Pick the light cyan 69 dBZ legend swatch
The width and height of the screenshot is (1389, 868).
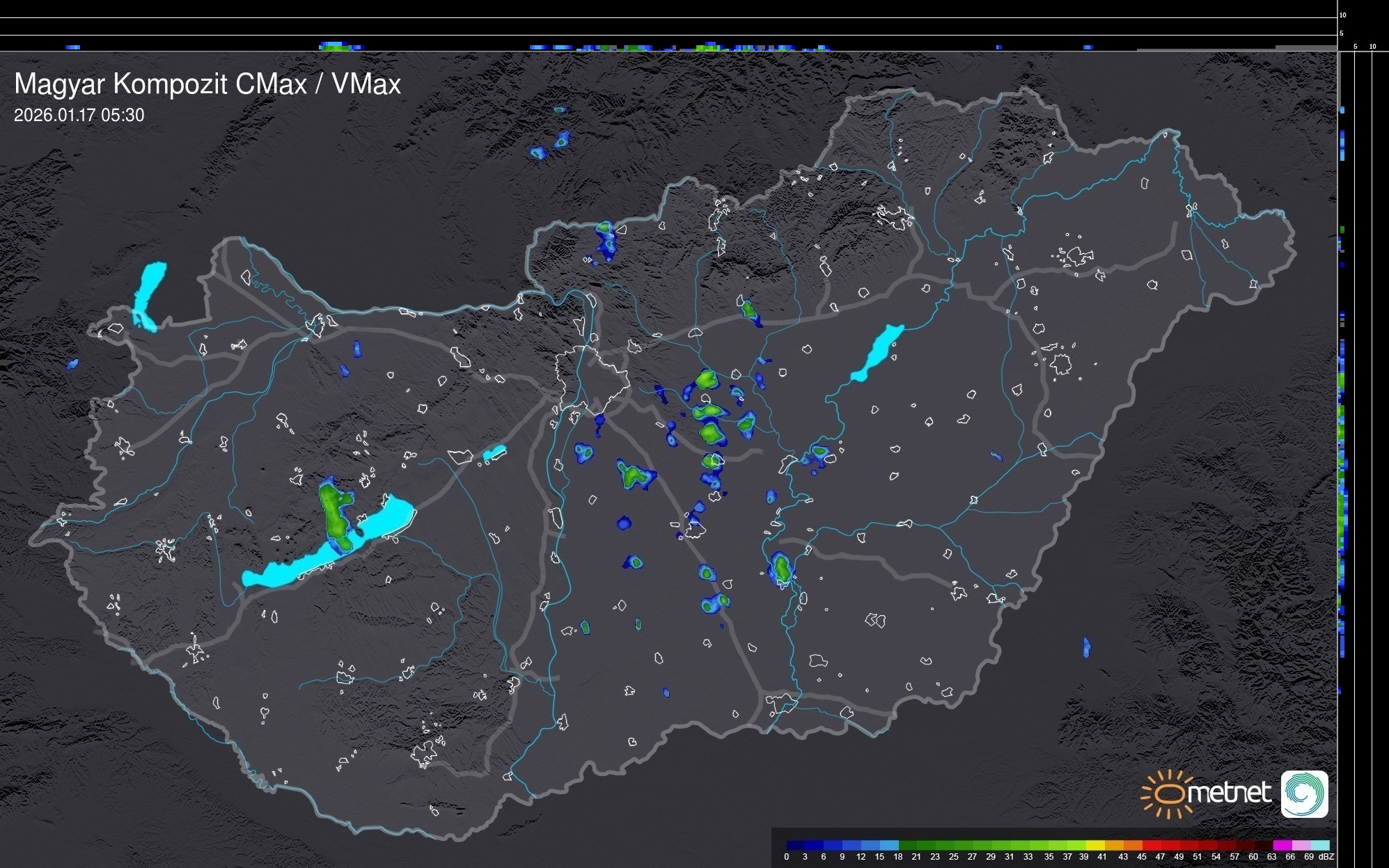pyautogui.click(x=1319, y=845)
